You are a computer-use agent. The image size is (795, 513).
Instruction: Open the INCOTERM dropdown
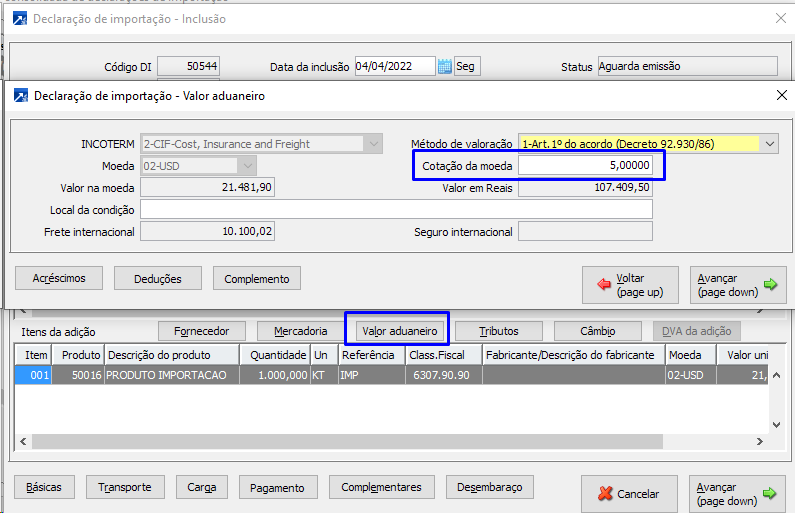374,144
